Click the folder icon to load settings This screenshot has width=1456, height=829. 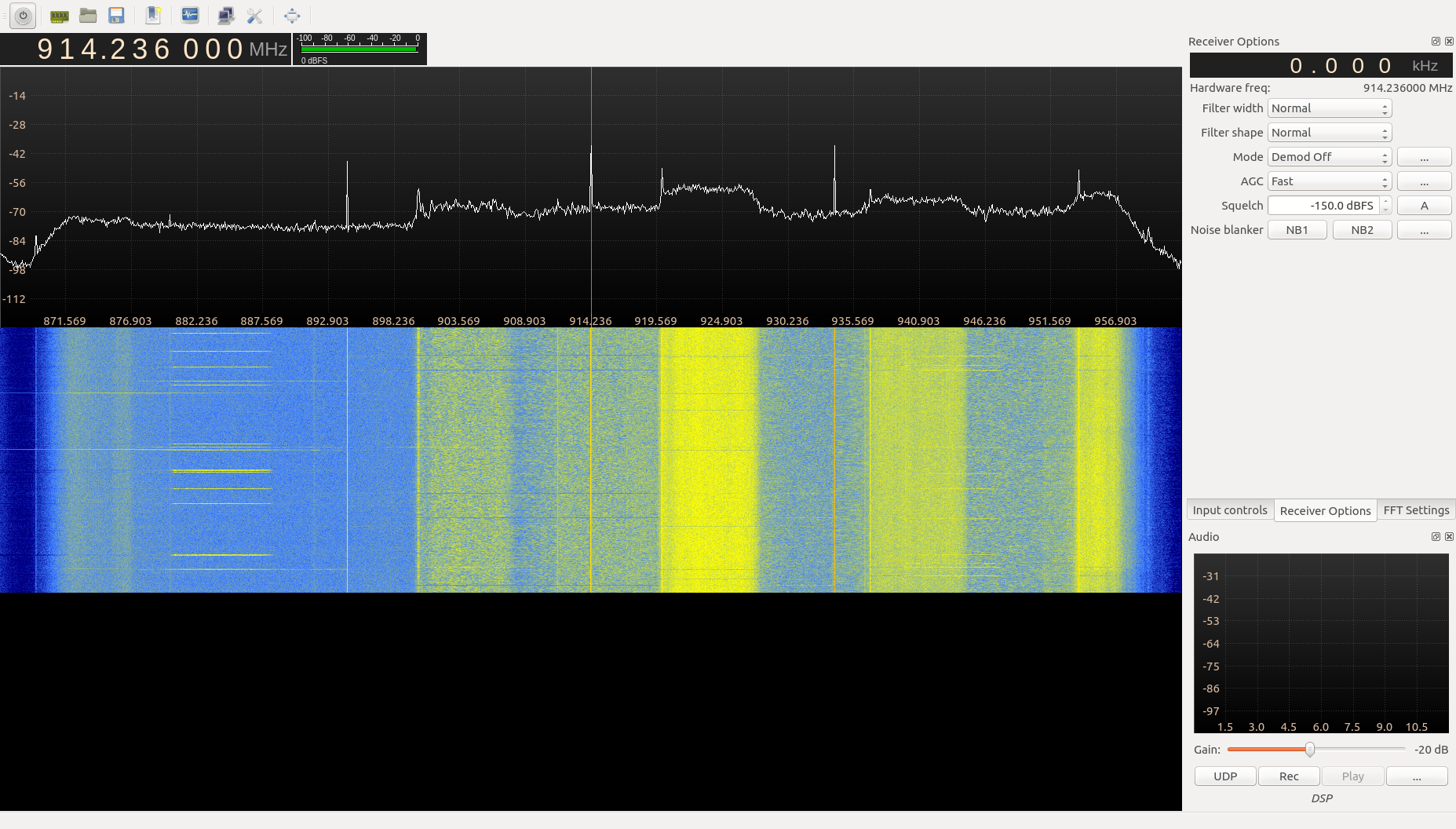(x=88, y=16)
